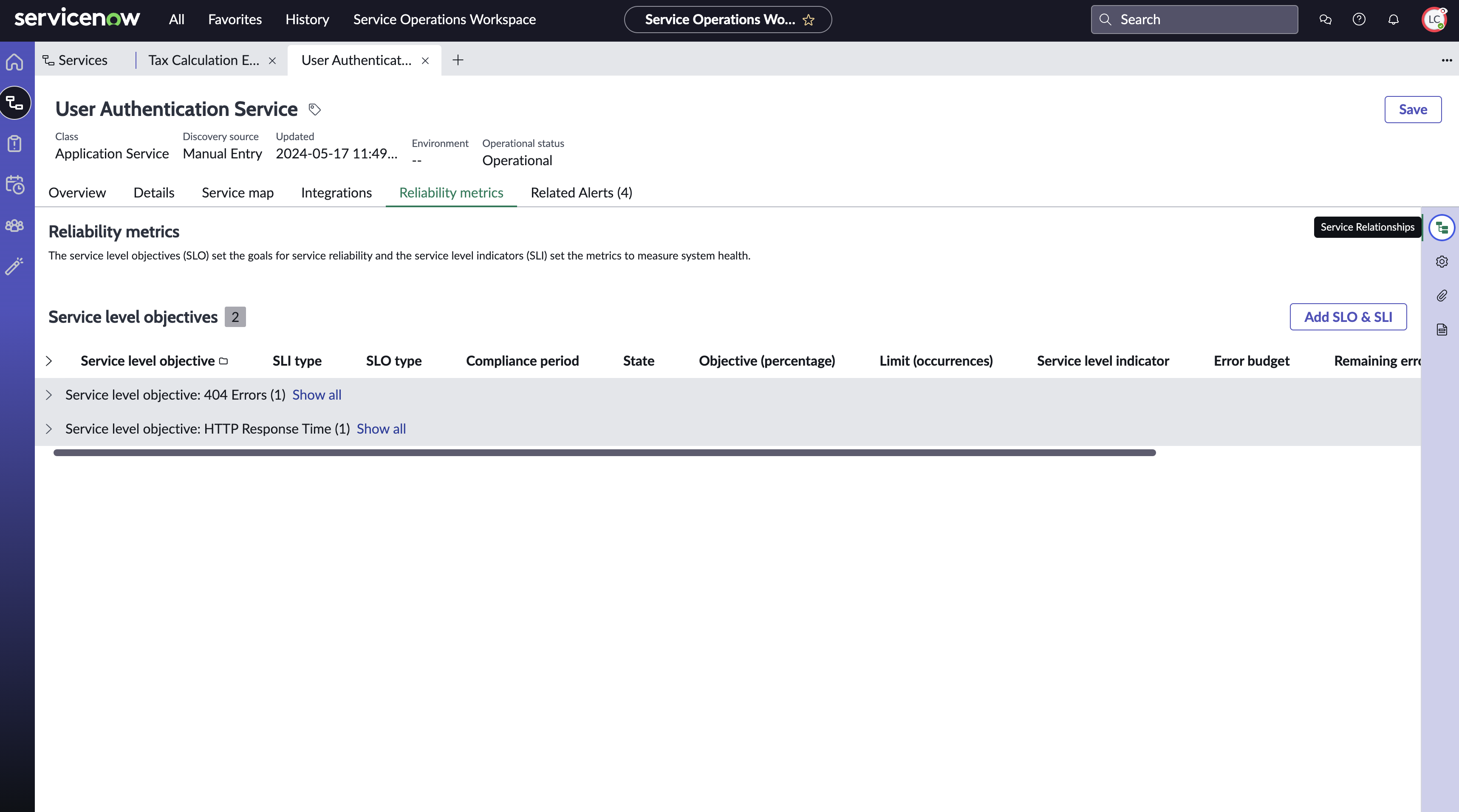Close the Tax Calculation tab
This screenshot has width=1459, height=812.
[x=272, y=61]
